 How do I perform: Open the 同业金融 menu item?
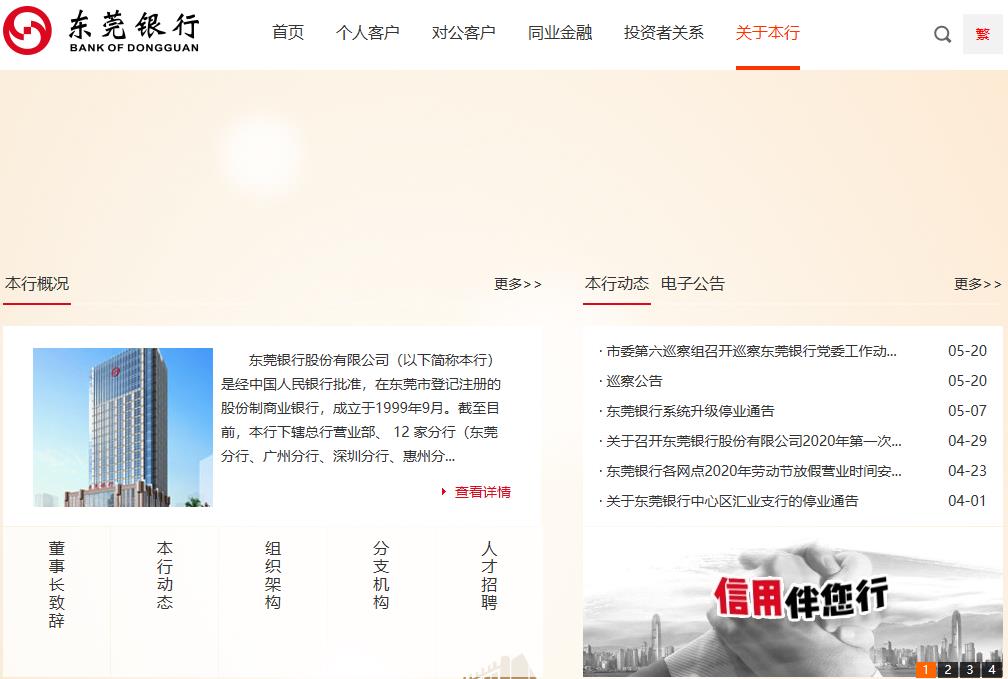(x=560, y=32)
